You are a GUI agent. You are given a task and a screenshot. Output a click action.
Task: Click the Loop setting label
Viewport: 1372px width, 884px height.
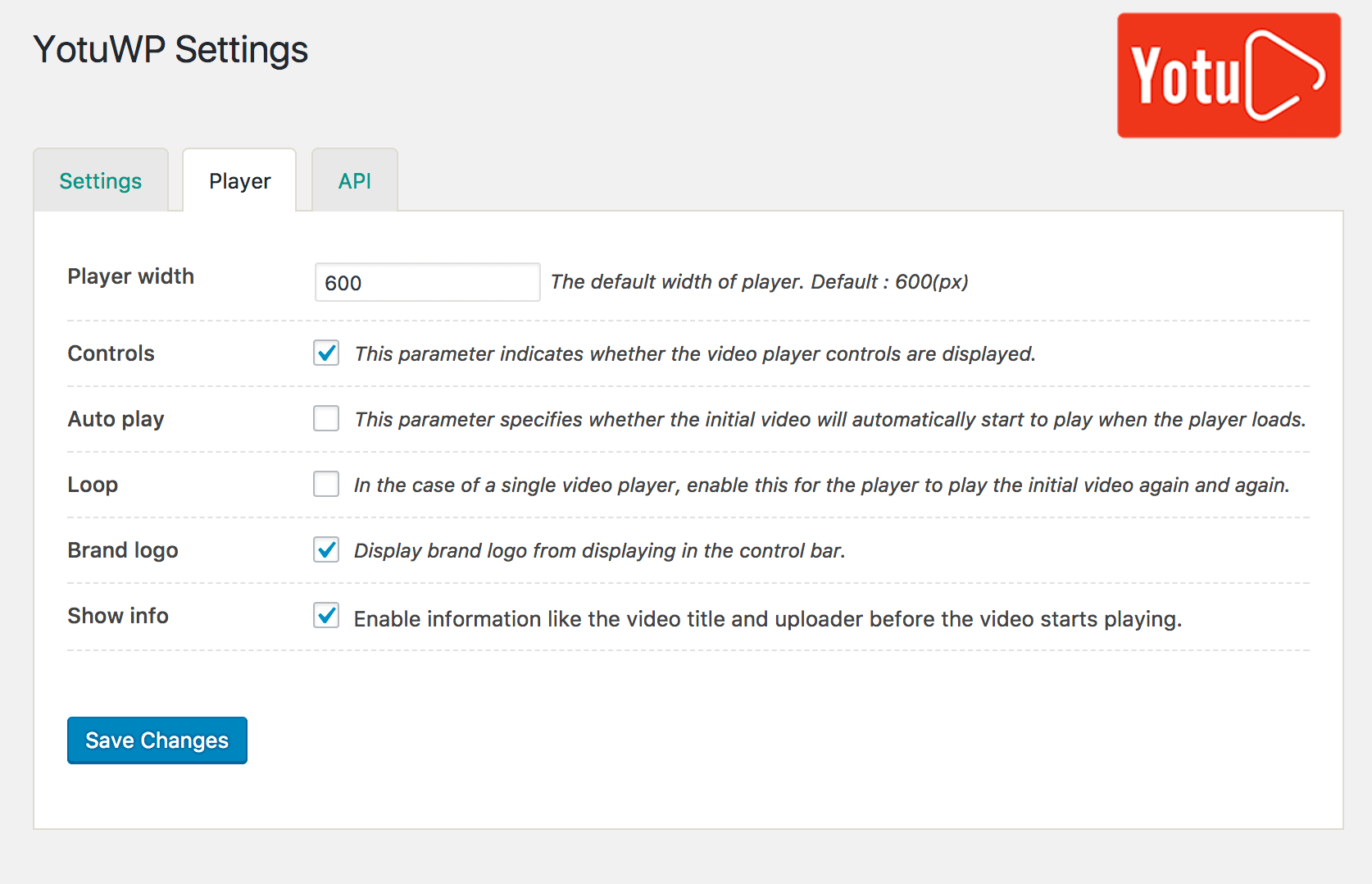pos(93,485)
